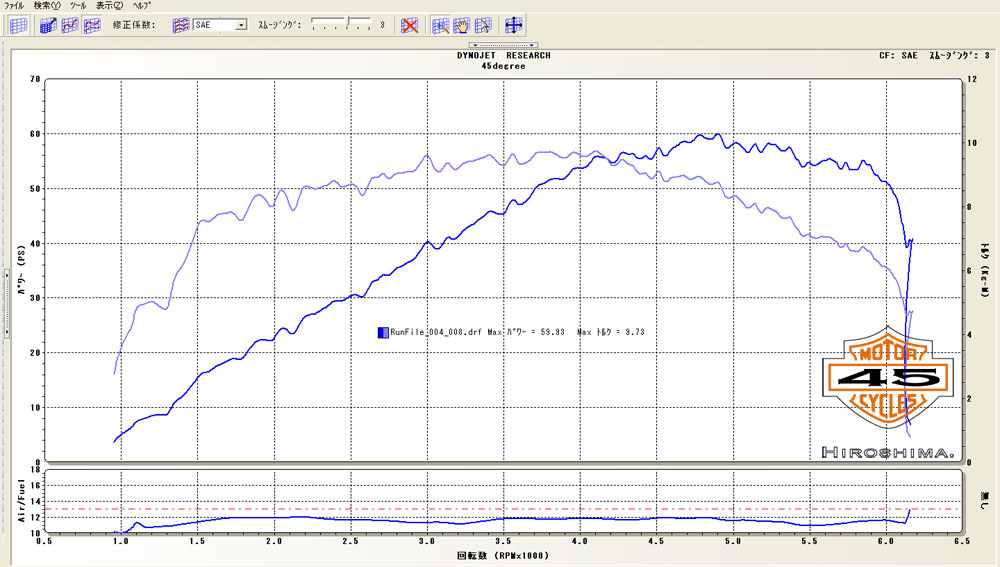Open the ヘルプ (Help) menu

(142, 5)
